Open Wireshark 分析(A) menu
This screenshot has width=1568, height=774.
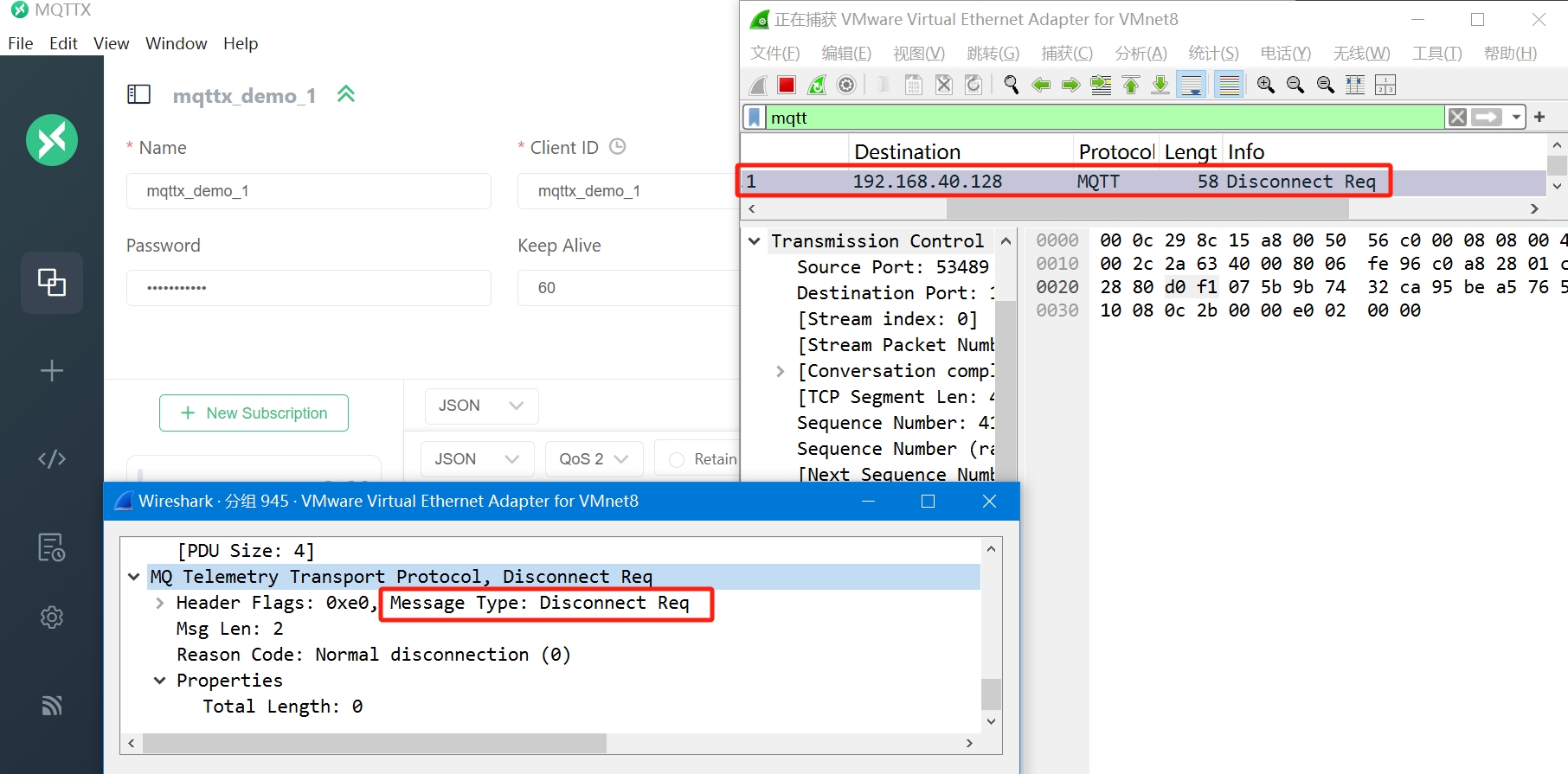(1141, 54)
